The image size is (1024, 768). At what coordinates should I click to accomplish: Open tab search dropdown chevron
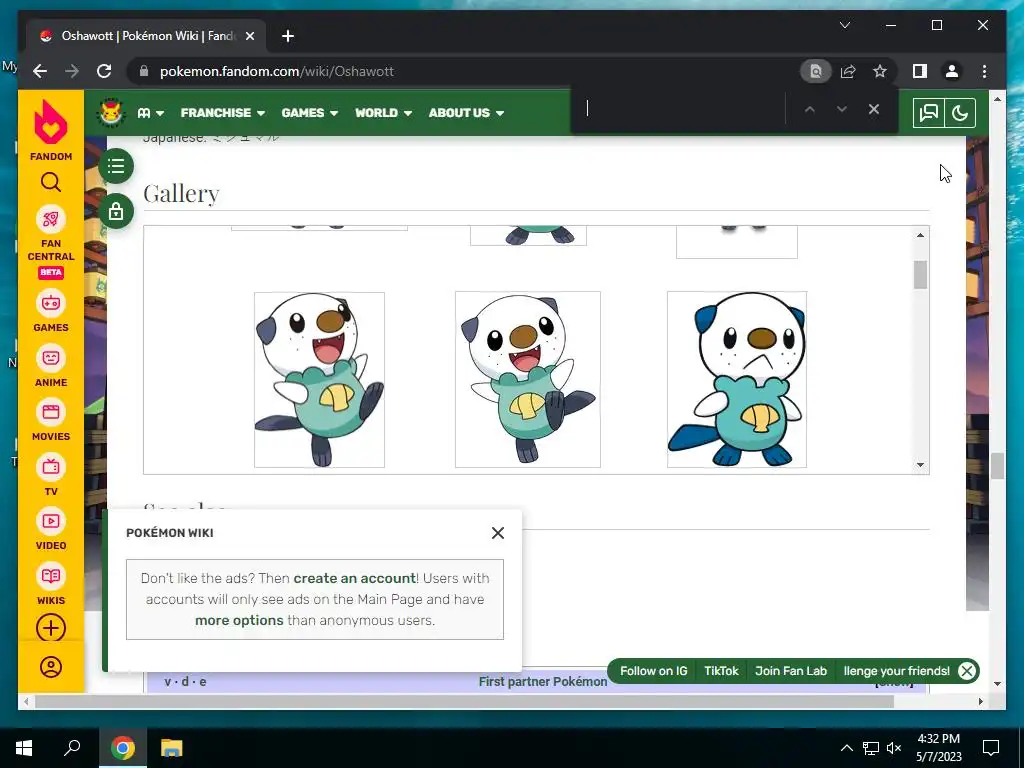click(844, 25)
